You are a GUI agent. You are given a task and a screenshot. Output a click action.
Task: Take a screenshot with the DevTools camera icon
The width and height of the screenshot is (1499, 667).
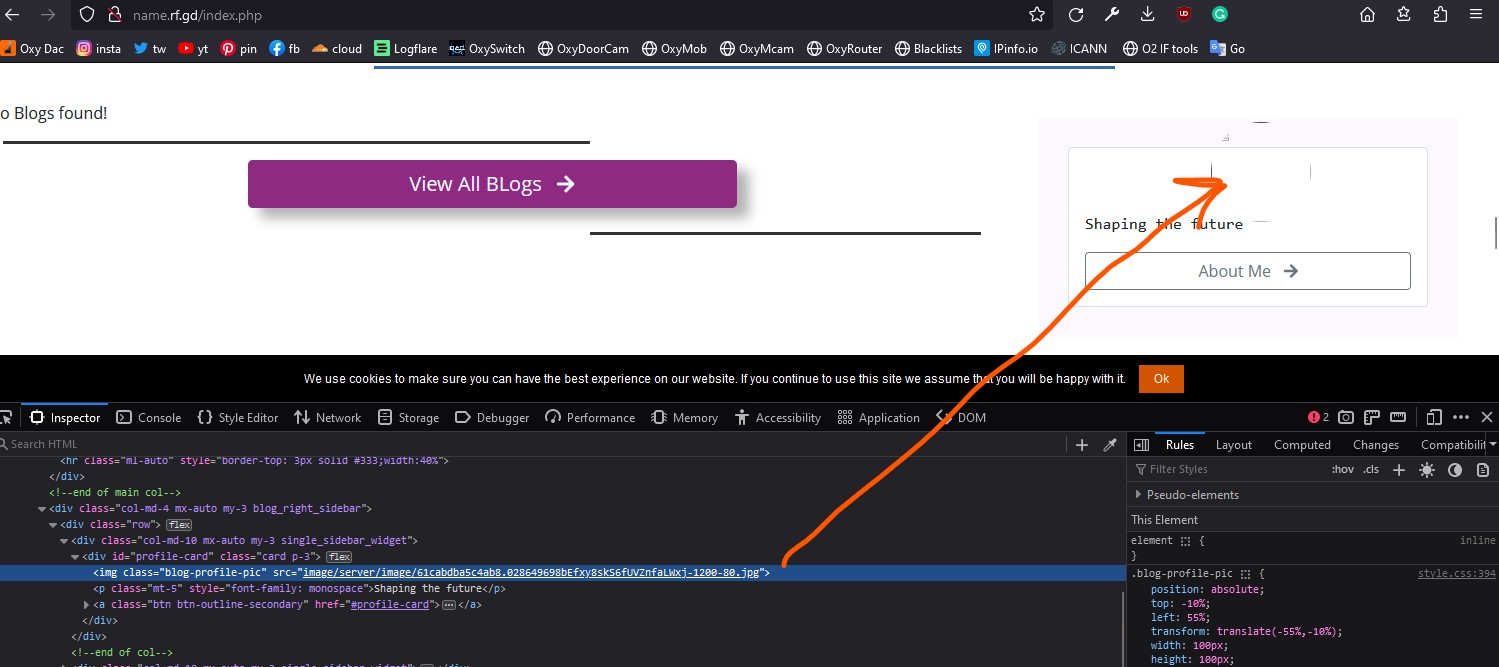tap(1346, 417)
